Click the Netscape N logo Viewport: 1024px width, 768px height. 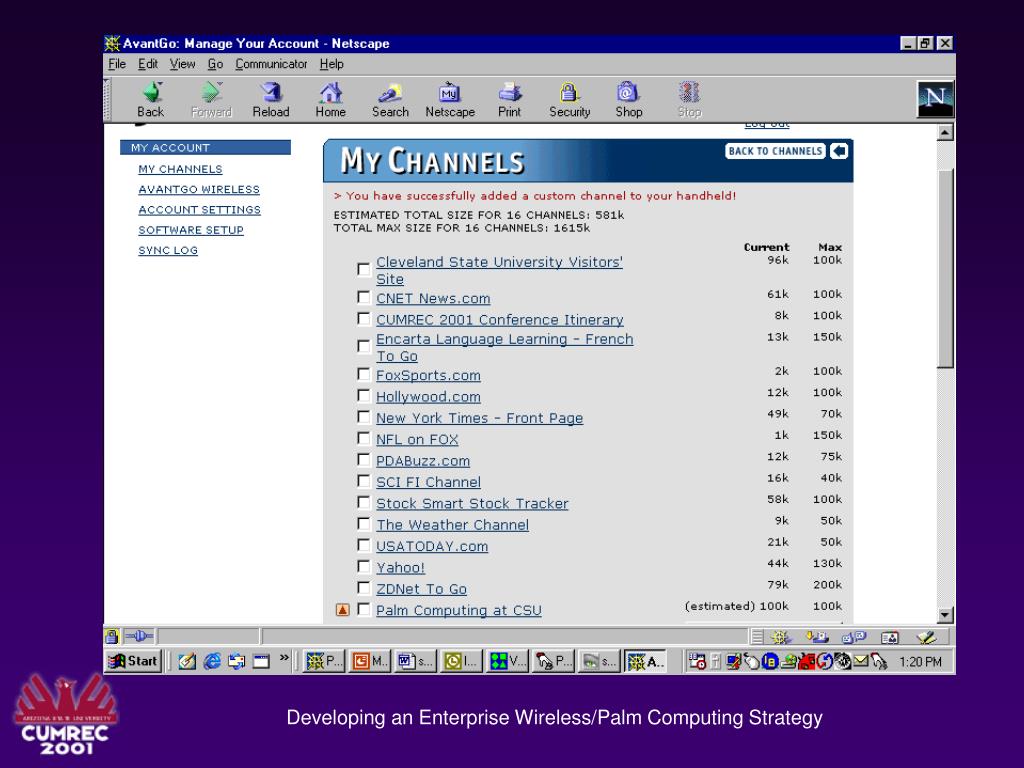935,99
